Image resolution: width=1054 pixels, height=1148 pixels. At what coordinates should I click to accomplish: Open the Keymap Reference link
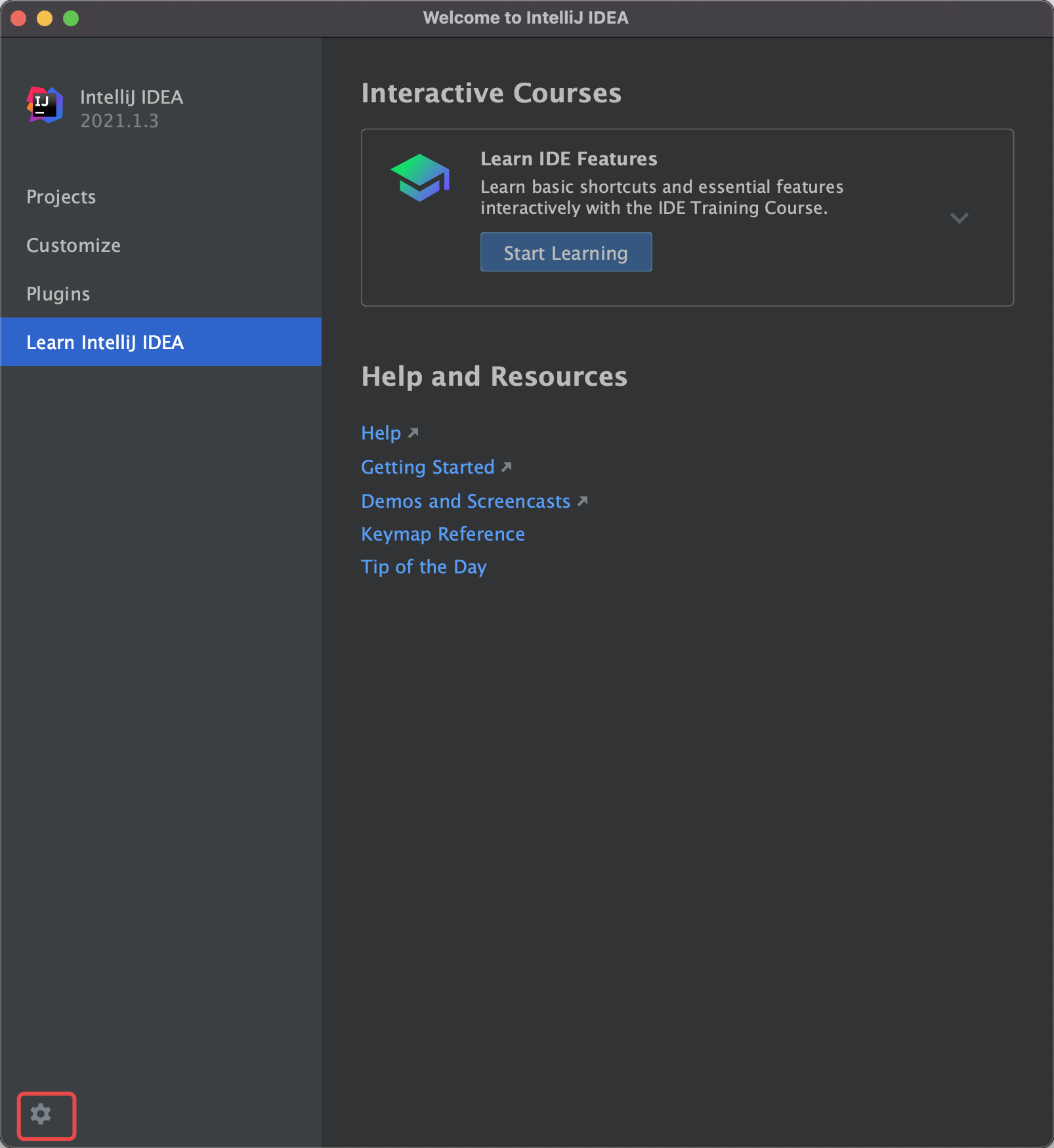click(443, 534)
